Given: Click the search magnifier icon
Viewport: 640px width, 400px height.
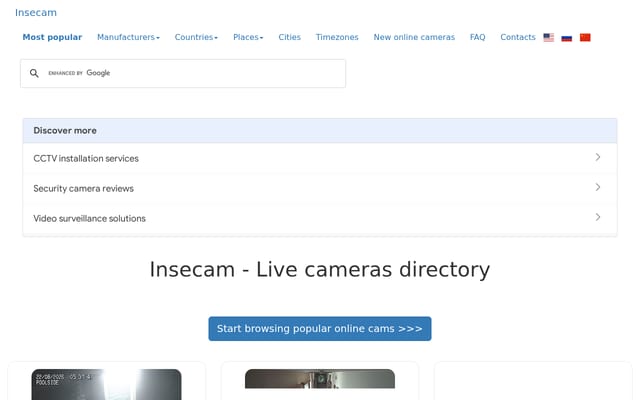Looking at the screenshot, I should coord(34,73).
